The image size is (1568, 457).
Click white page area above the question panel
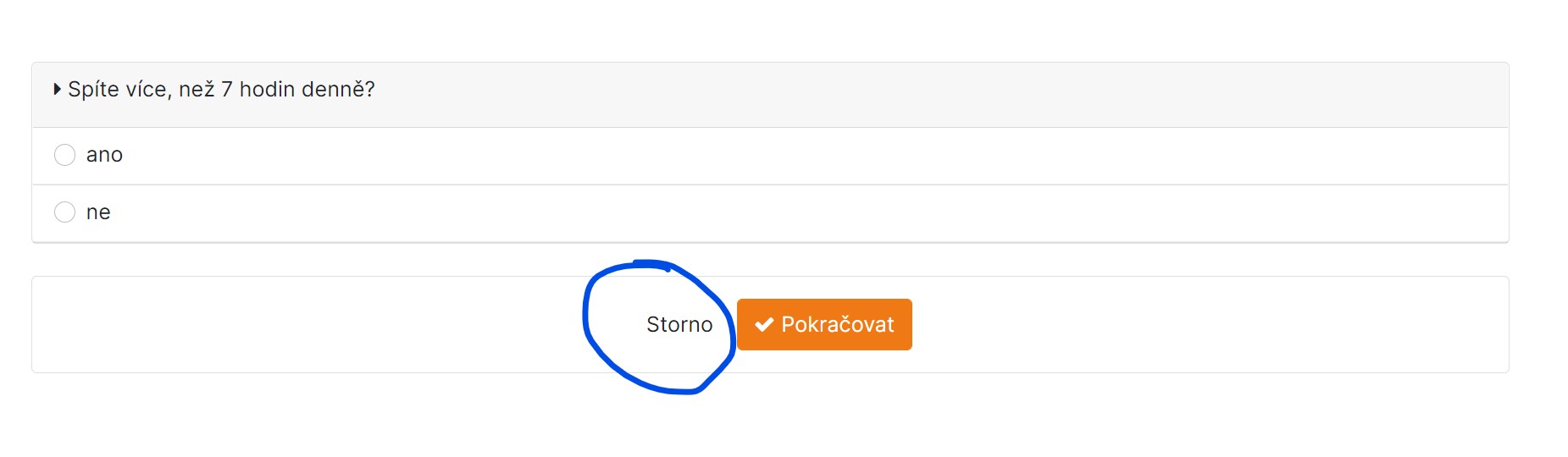pos(762,30)
